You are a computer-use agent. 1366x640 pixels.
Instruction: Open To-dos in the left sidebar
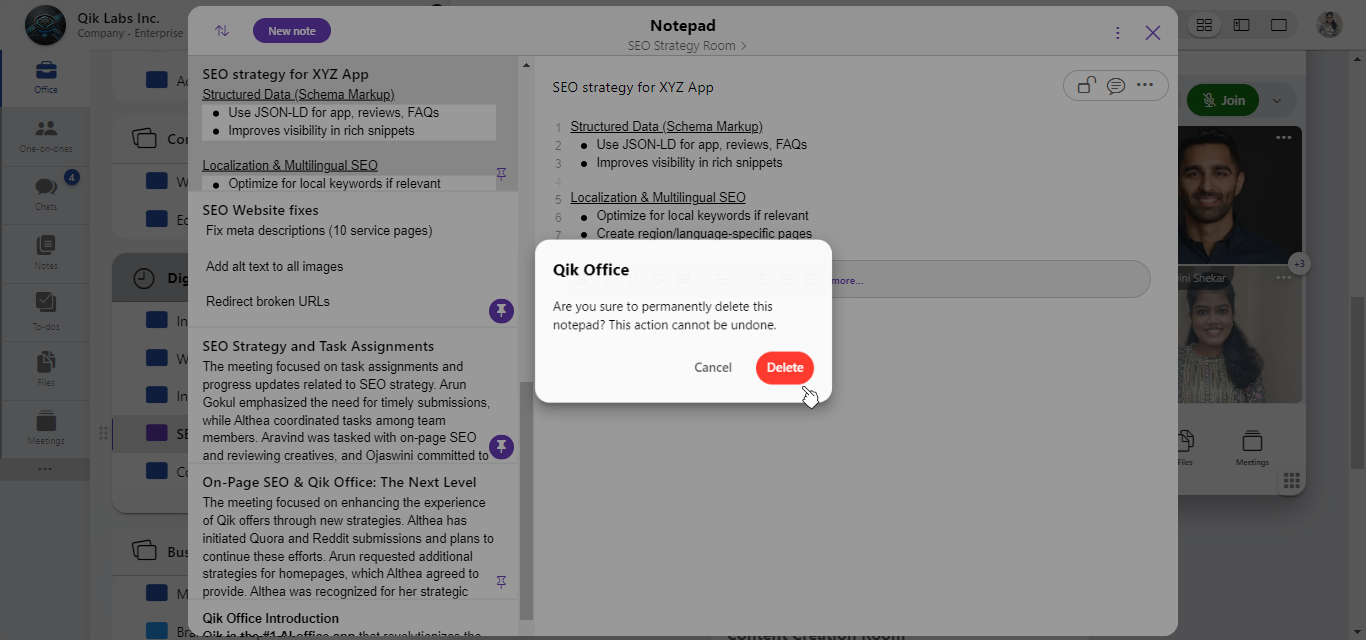[46, 308]
